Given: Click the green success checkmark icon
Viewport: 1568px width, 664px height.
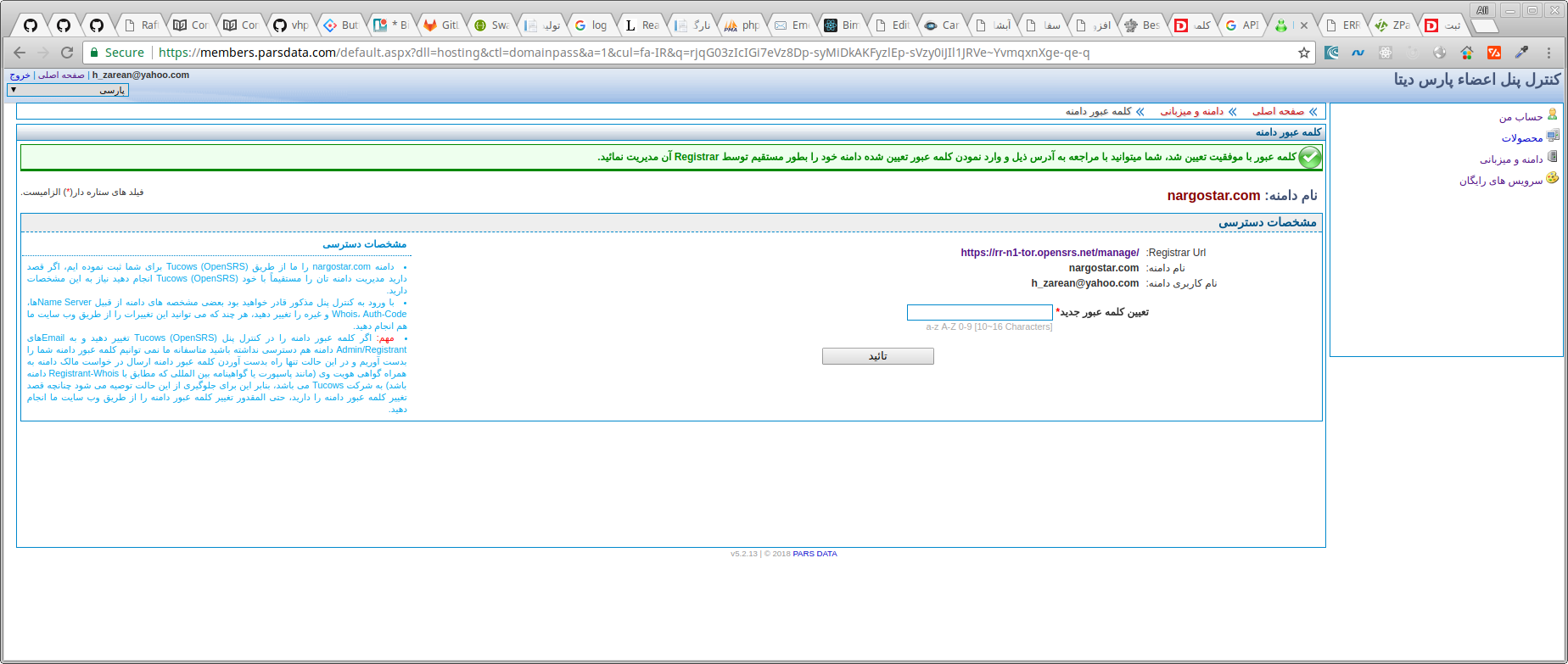Looking at the screenshot, I should pos(1310,157).
